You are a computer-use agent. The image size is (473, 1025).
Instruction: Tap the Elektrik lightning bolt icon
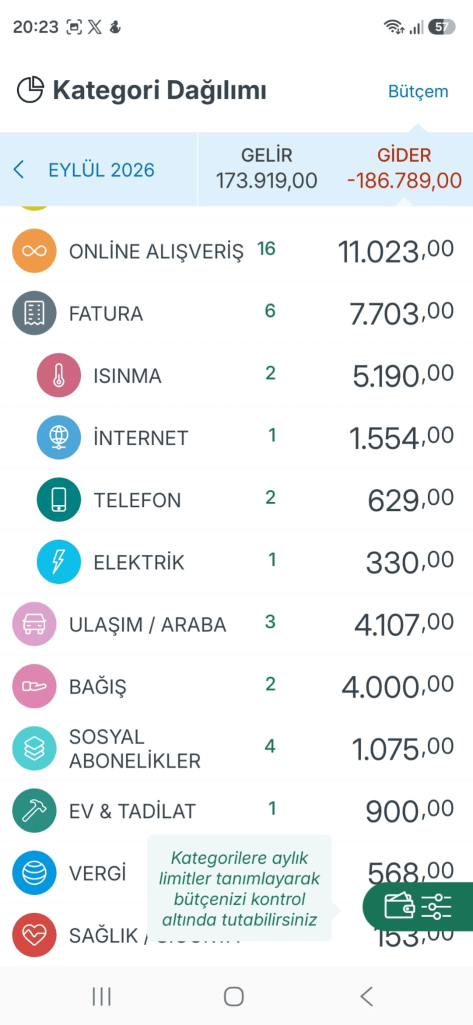click(59, 562)
